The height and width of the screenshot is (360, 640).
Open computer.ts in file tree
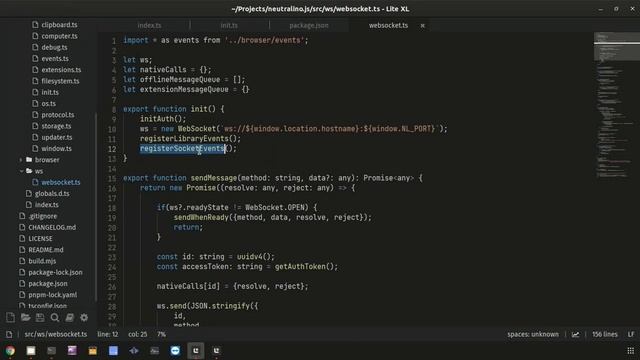tap(59, 36)
